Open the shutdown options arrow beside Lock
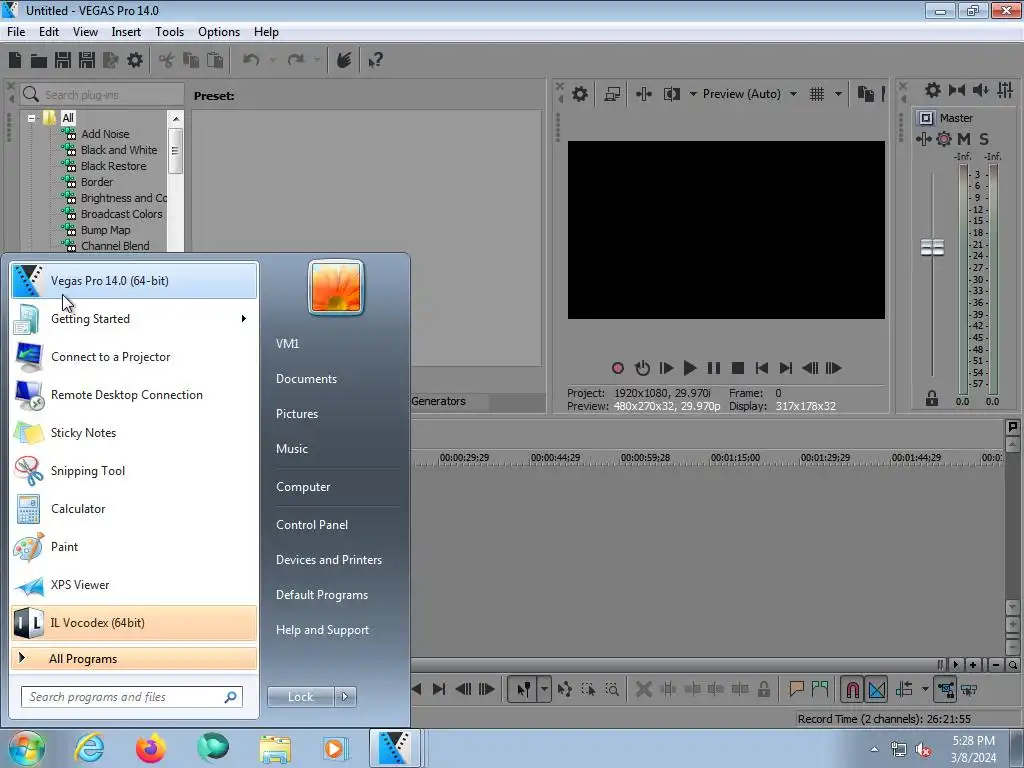Screen dimensions: 1024x768 coord(345,697)
